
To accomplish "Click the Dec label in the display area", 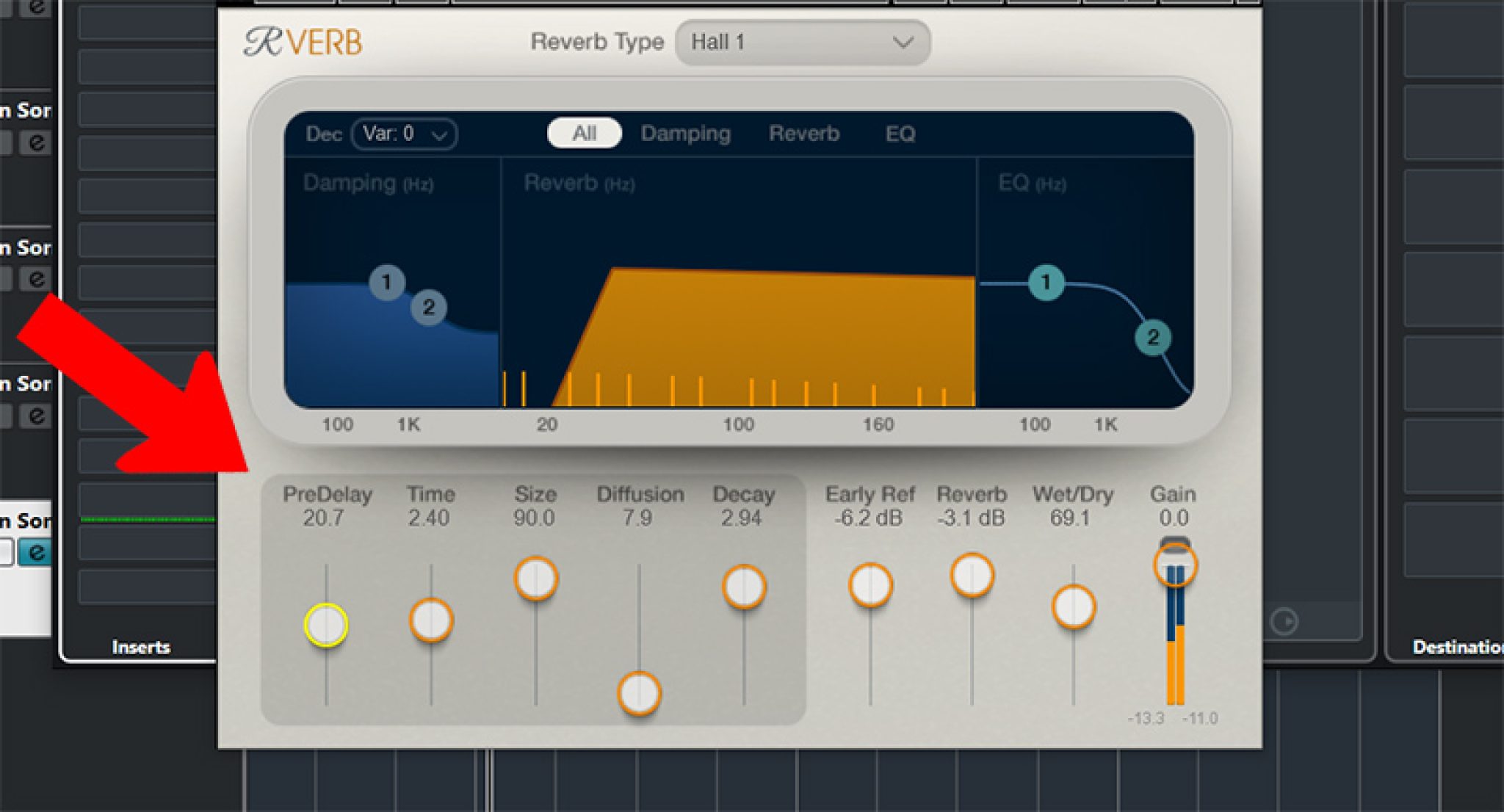I will coord(324,134).
